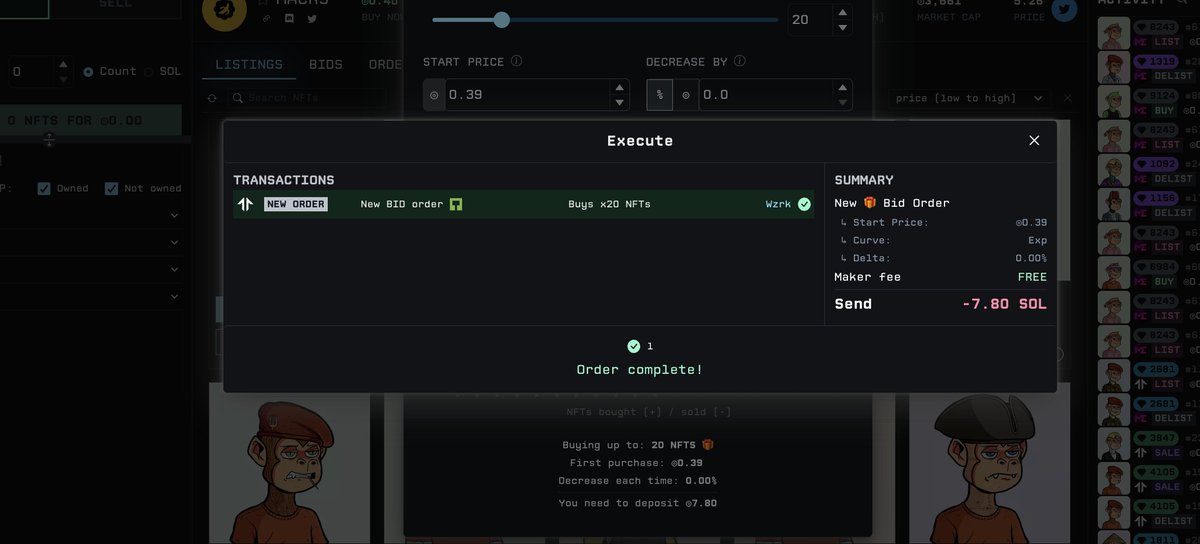Click the START PRICE field showing 0.39

coord(527,95)
